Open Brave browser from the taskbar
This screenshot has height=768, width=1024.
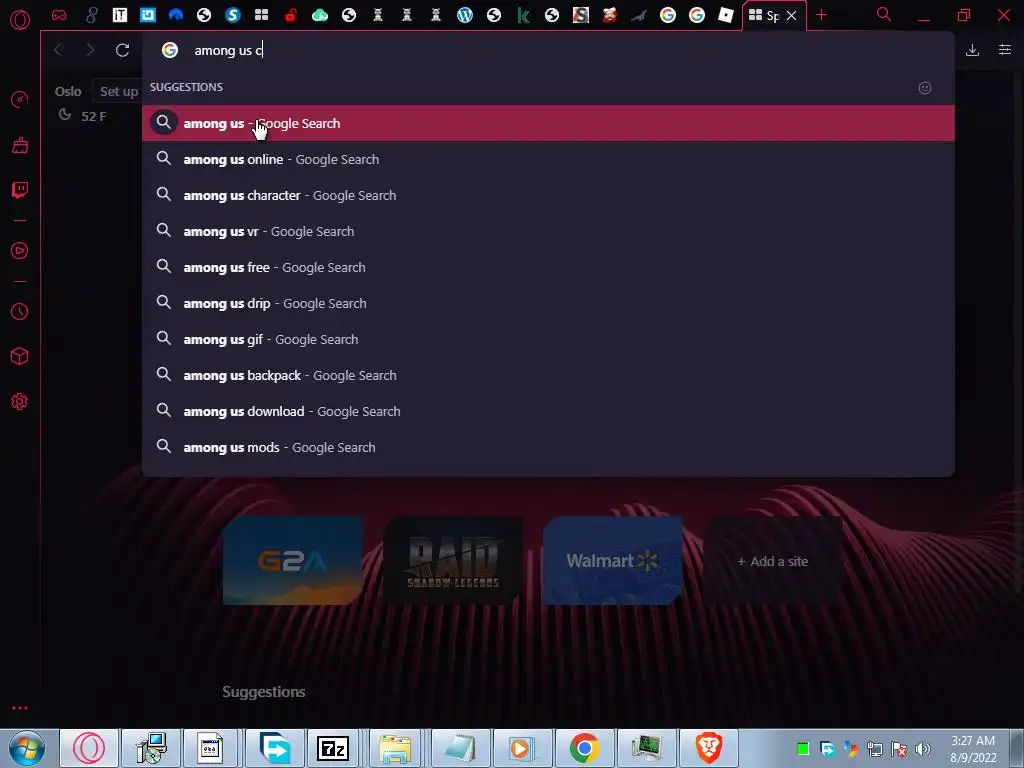tap(709, 748)
